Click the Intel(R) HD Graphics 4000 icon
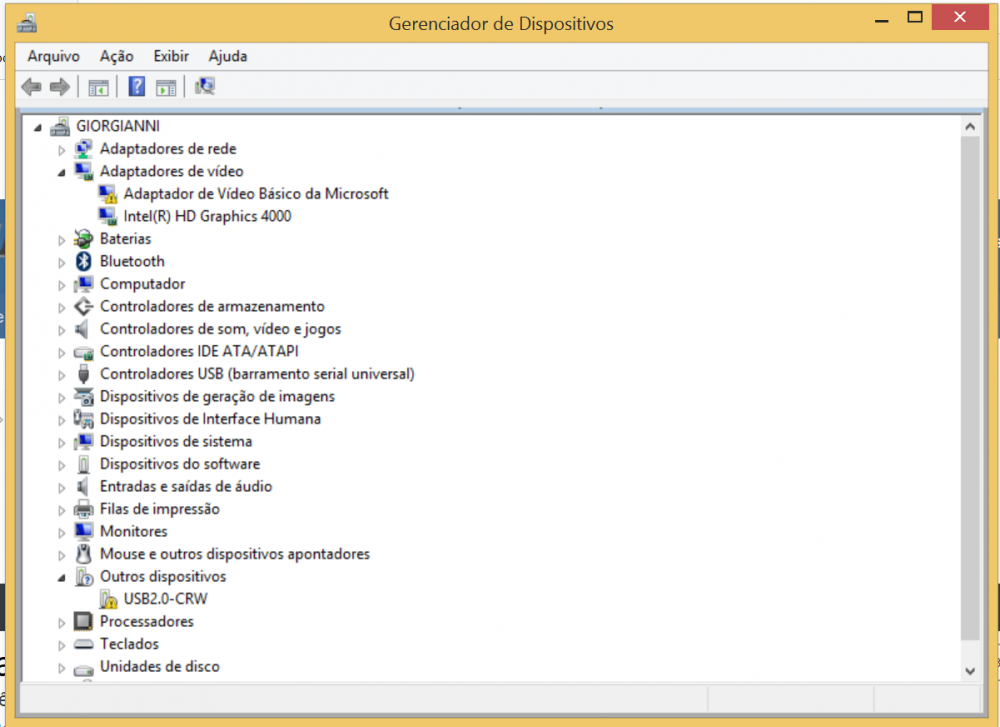 [107, 216]
